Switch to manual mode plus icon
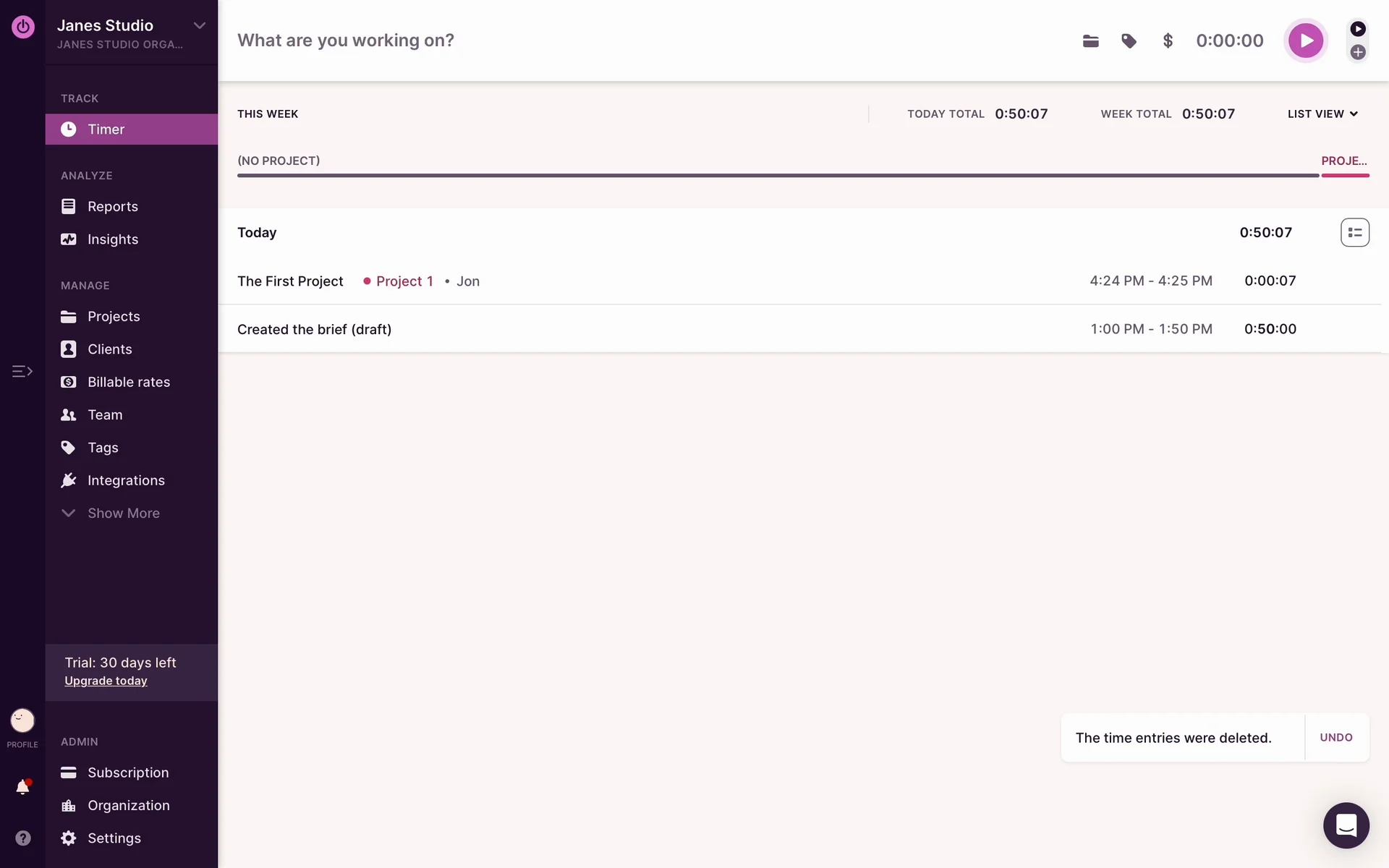 click(x=1358, y=52)
